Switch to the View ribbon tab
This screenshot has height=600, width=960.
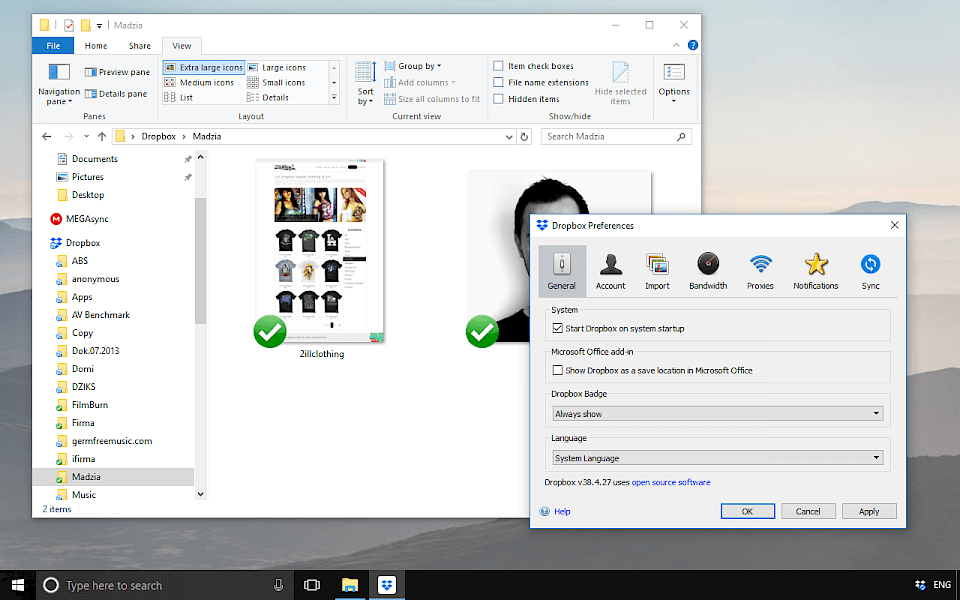182,45
